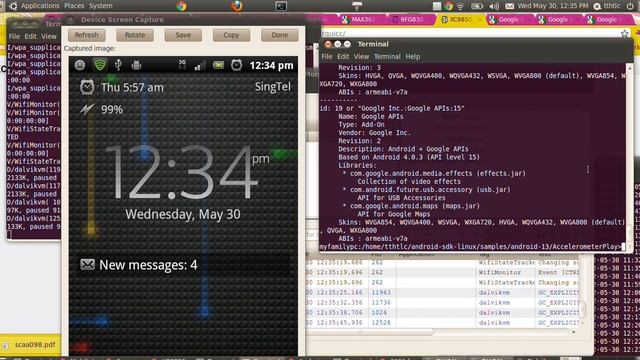Click 'Captured image:' label in Device Screen Capture
The height and width of the screenshot is (360, 640).
pyautogui.click(x=89, y=48)
